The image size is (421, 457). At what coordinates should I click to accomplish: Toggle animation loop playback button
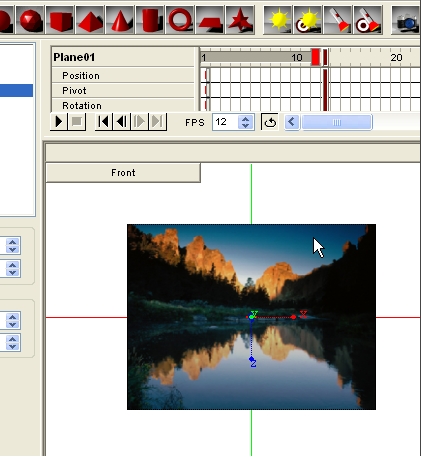click(269, 122)
